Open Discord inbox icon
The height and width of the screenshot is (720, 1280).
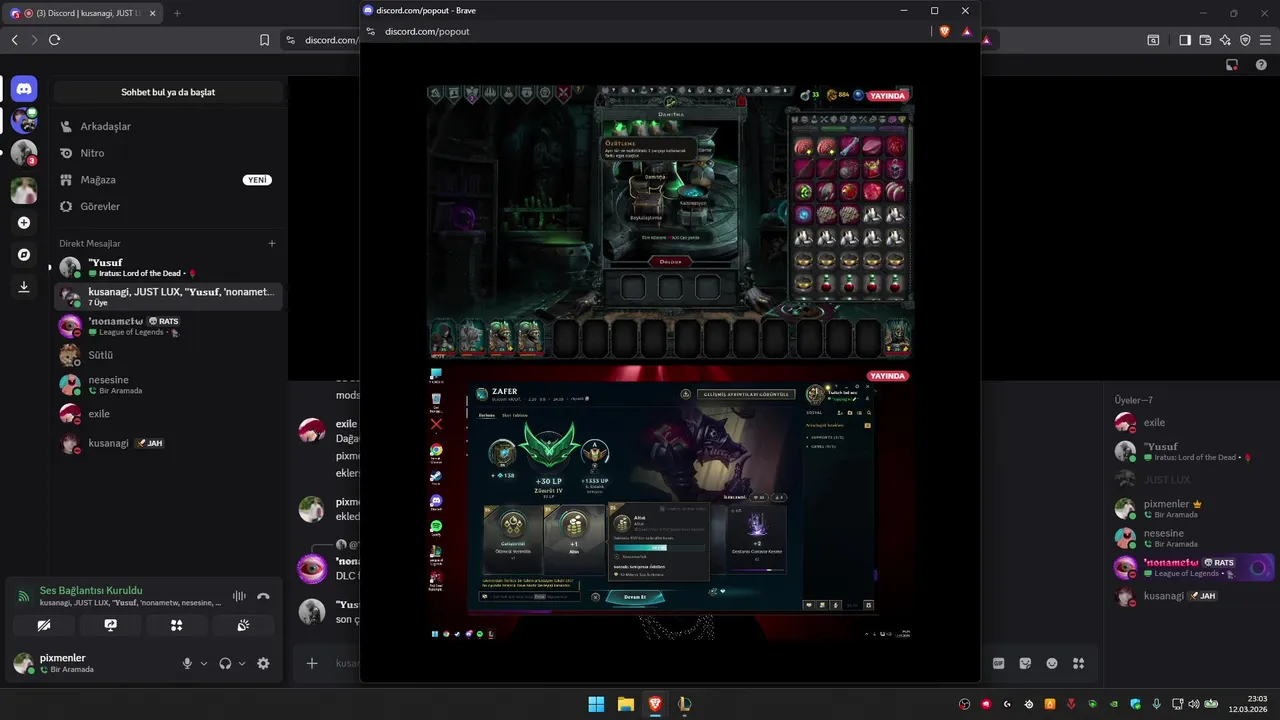[x=1233, y=64]
